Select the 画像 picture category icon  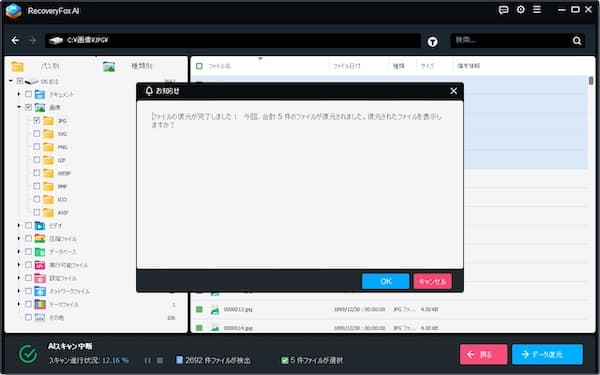40,108
